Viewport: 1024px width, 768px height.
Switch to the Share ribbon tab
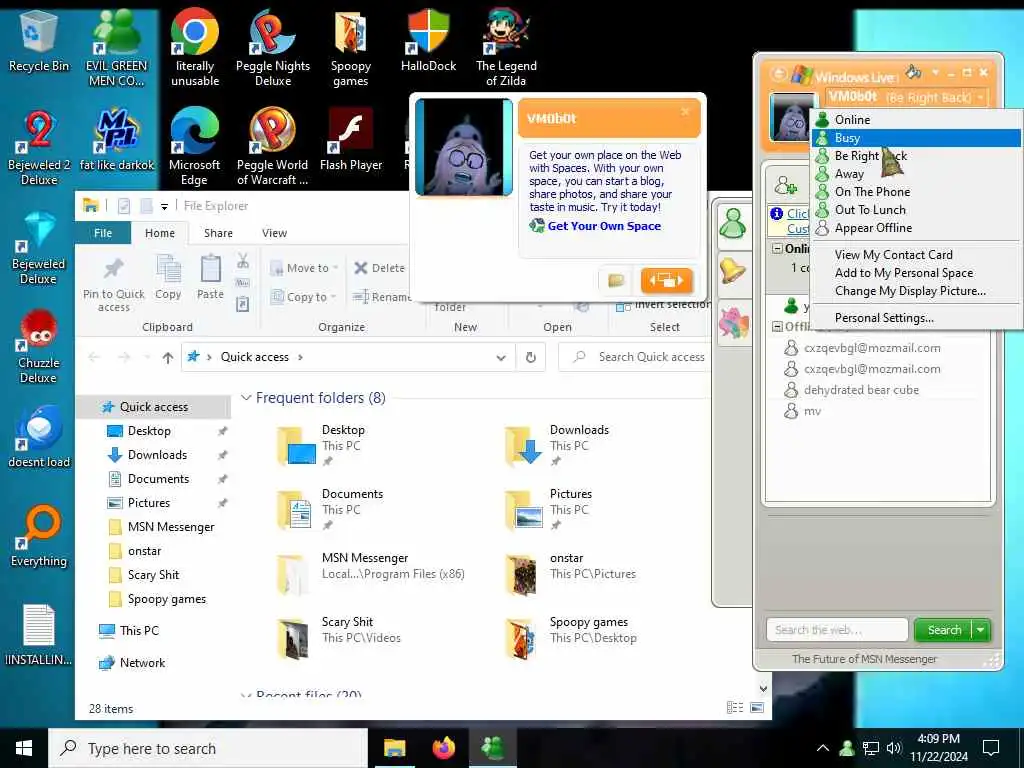[x=218, y=233]
